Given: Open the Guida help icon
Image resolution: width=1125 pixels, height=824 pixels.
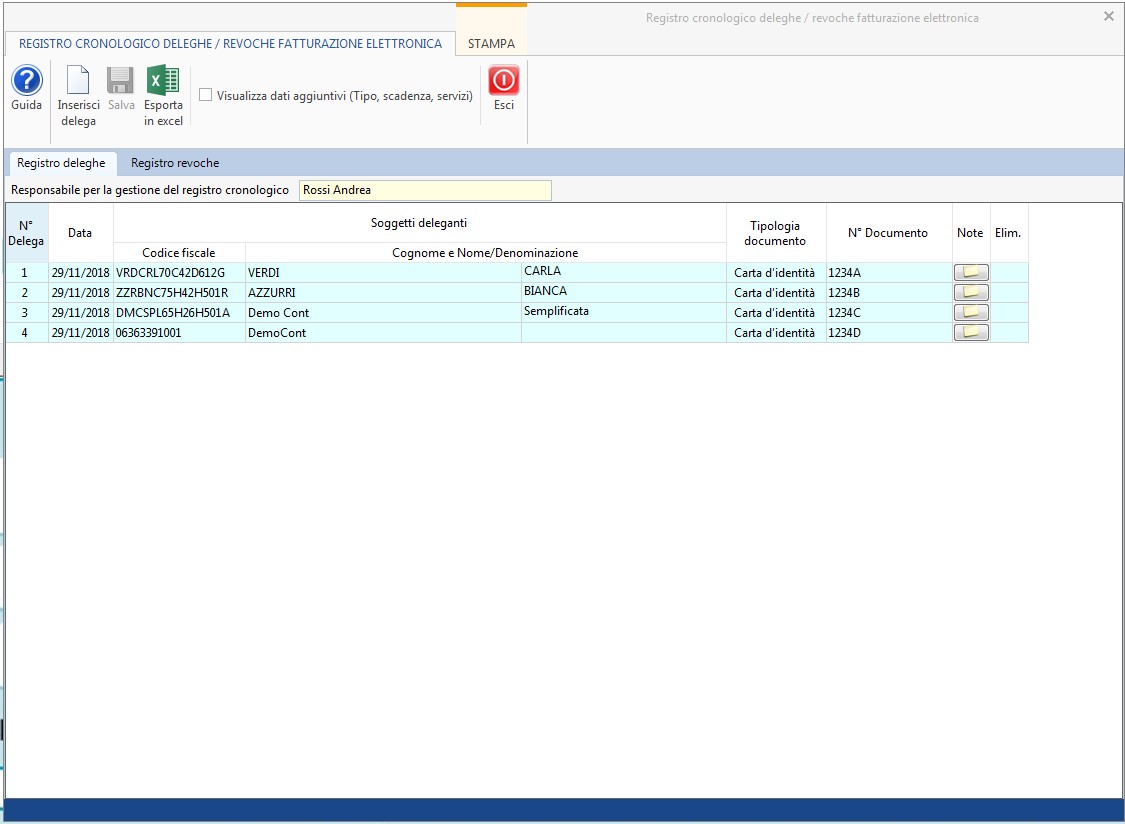Looking at the screenshot, I should [x=26, y=82].
